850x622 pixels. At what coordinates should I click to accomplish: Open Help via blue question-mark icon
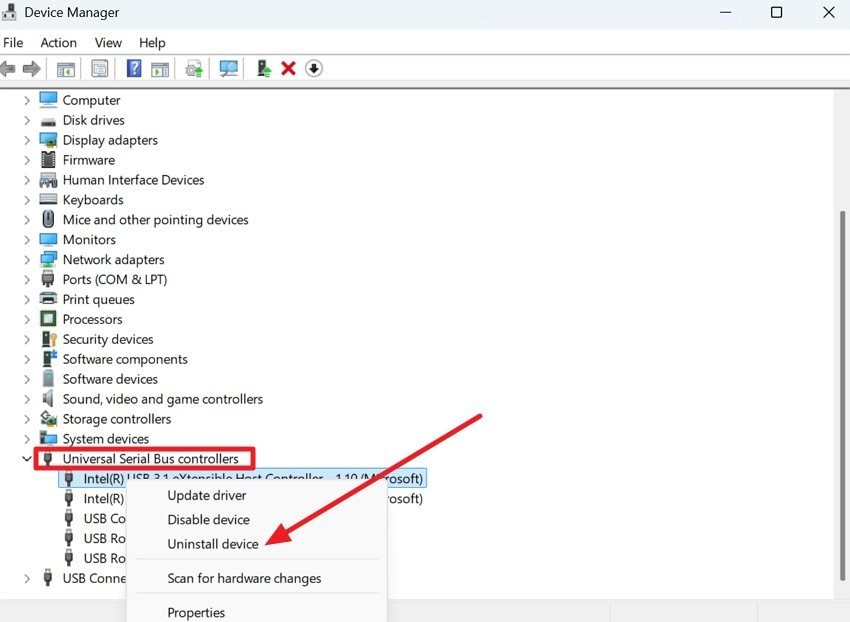[134, 68]
